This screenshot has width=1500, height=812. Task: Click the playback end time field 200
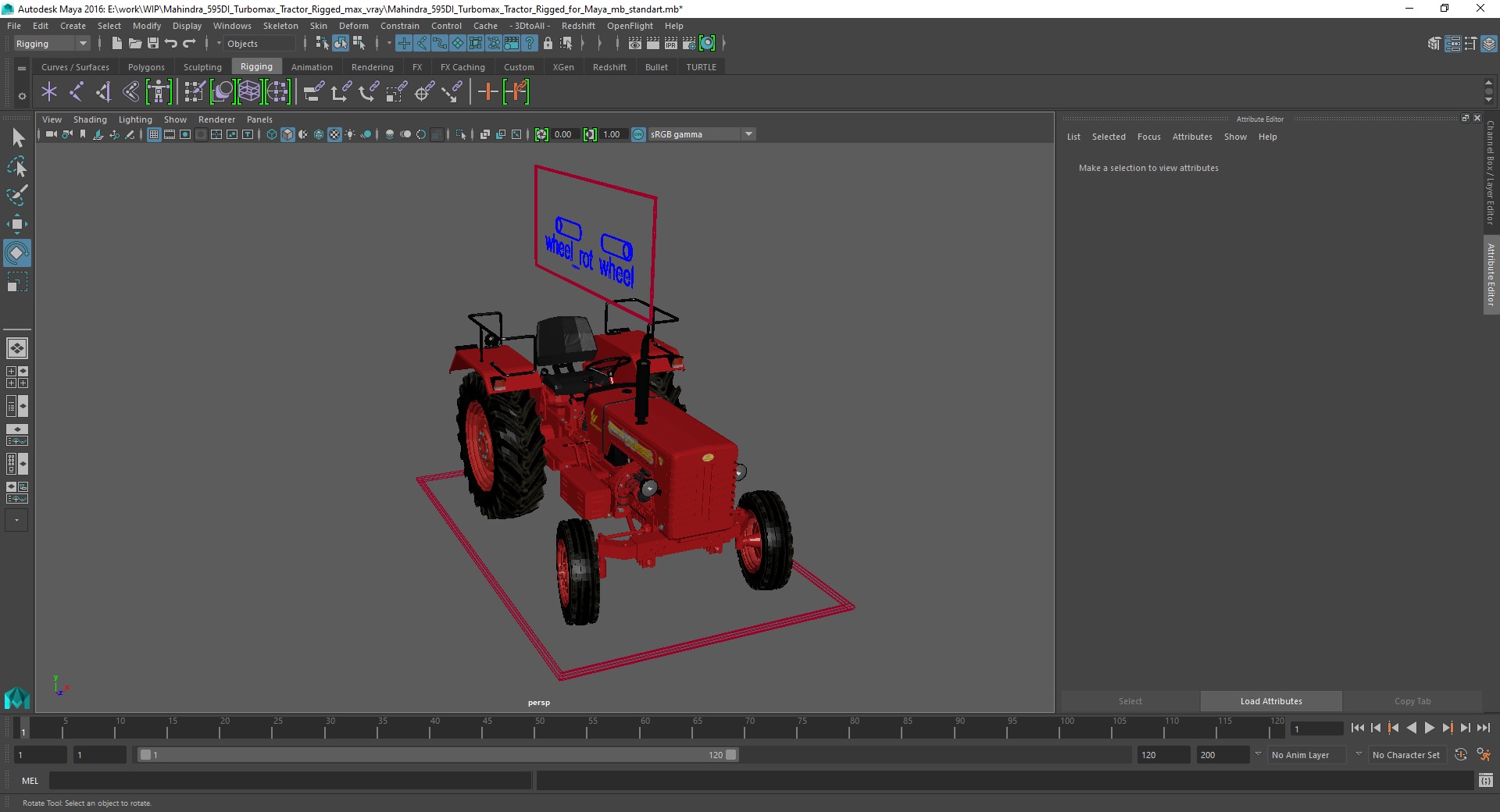tap(1223, 755)
